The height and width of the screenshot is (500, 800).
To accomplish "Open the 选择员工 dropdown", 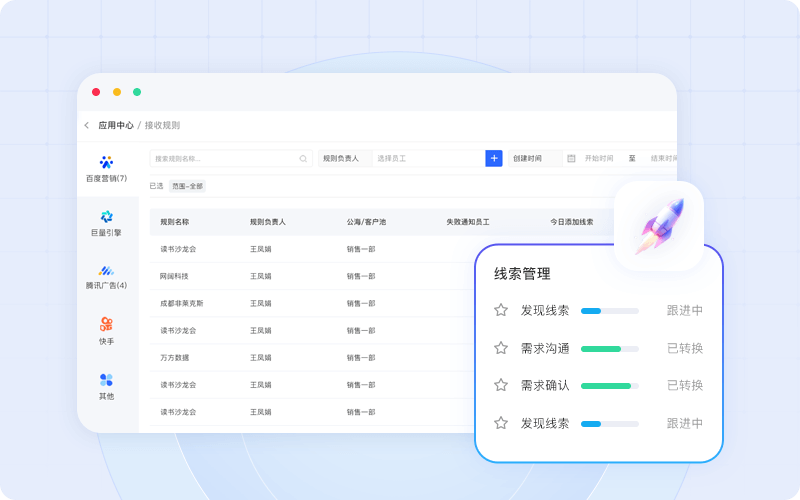I will (425, 158).
